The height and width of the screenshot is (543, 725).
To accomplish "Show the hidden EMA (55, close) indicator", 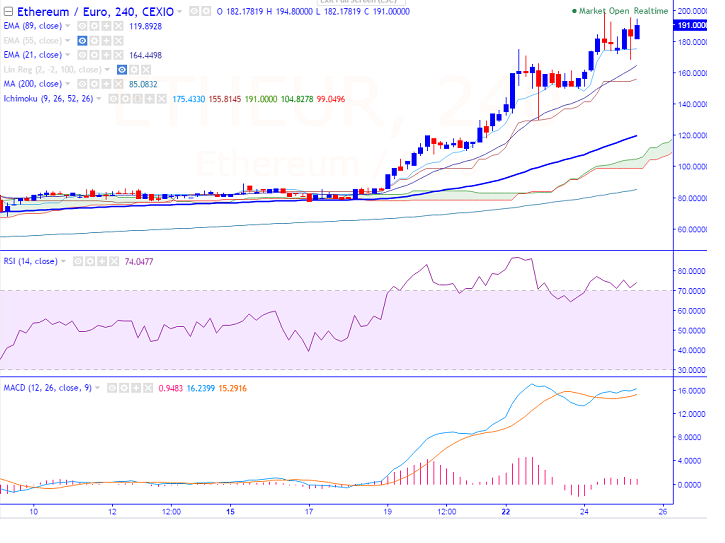I will [82, 41].
